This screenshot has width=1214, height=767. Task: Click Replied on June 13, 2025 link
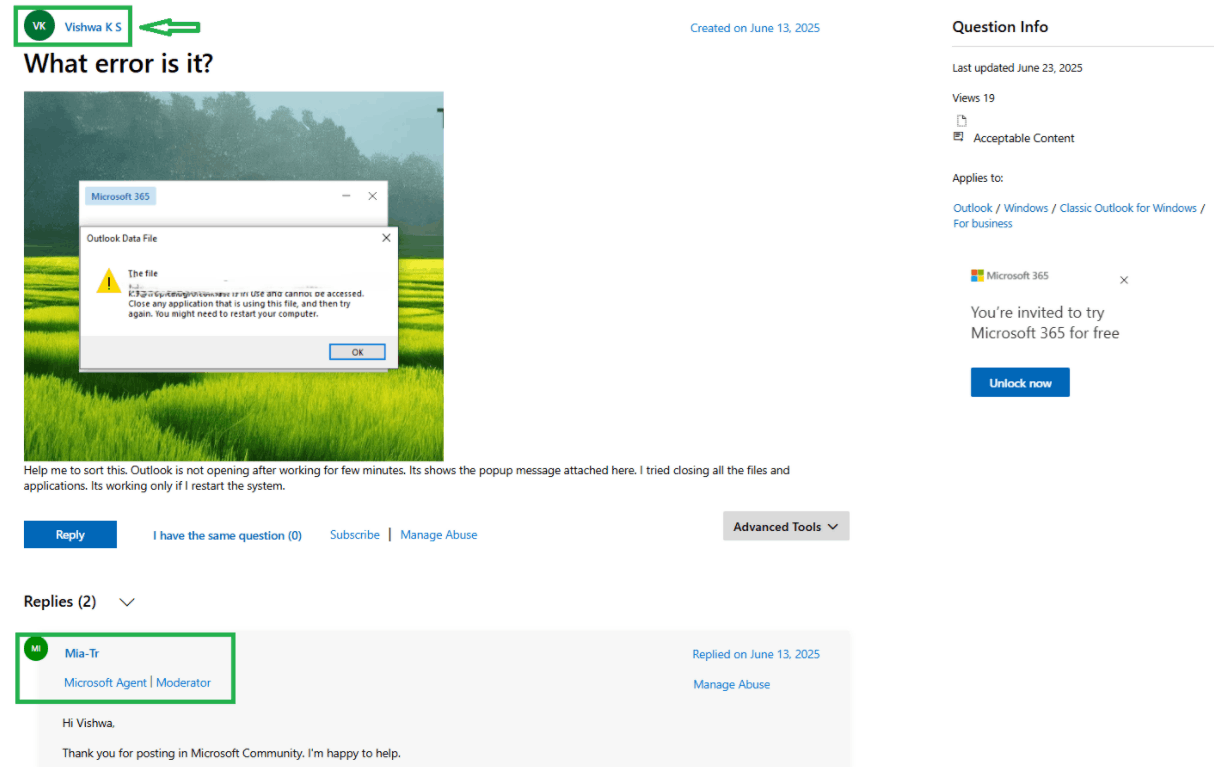click(756, 654)
